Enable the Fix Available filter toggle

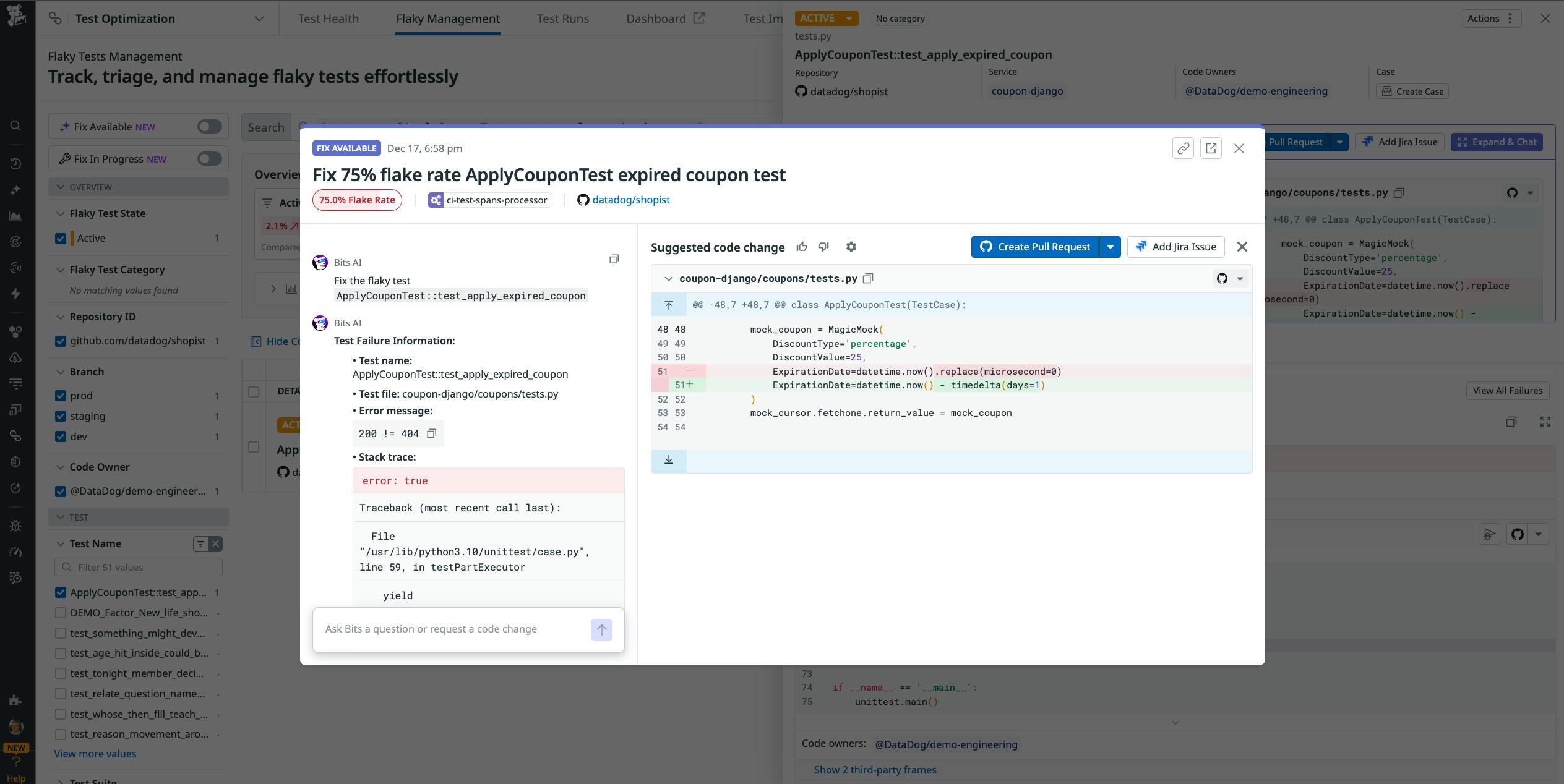click(209, 126)
